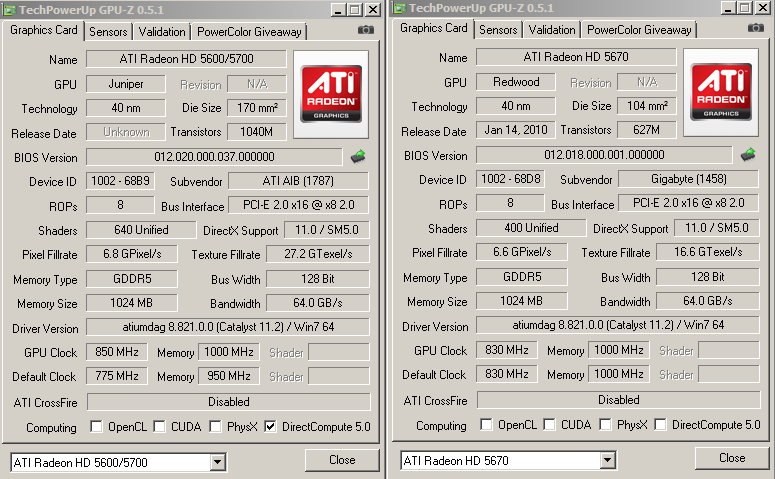Image resolution: width=775 pixels, height=479 pixels.
Task: Click the ATI CrossFire Disabled field in the right window
Action: click(619, 400)
